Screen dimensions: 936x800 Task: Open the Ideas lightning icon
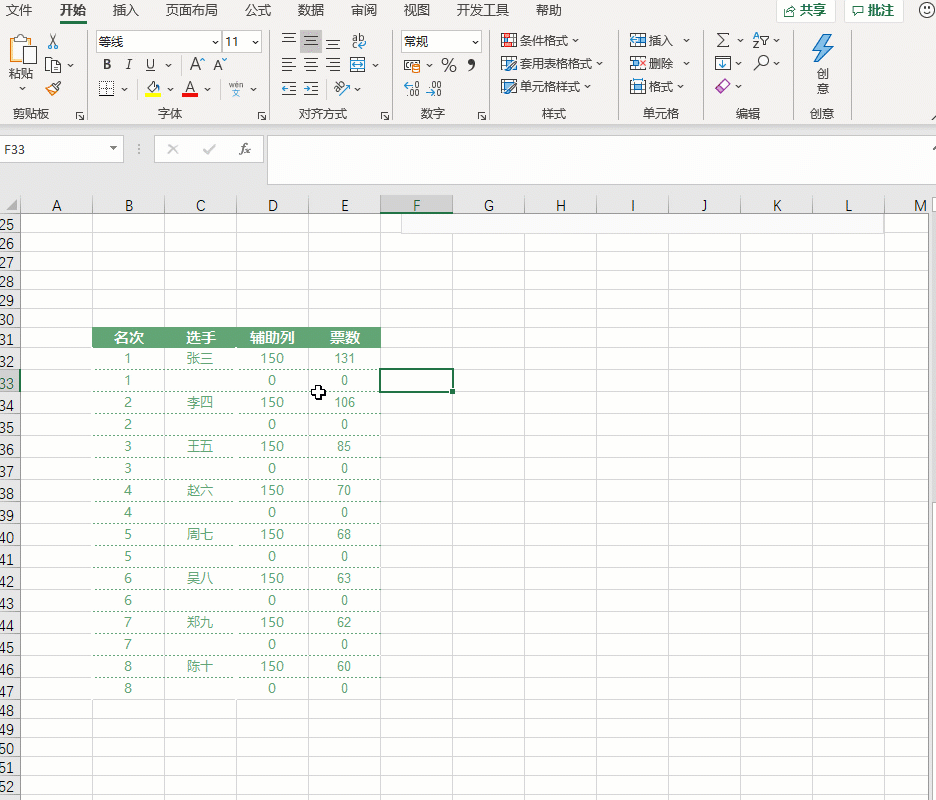823,48
